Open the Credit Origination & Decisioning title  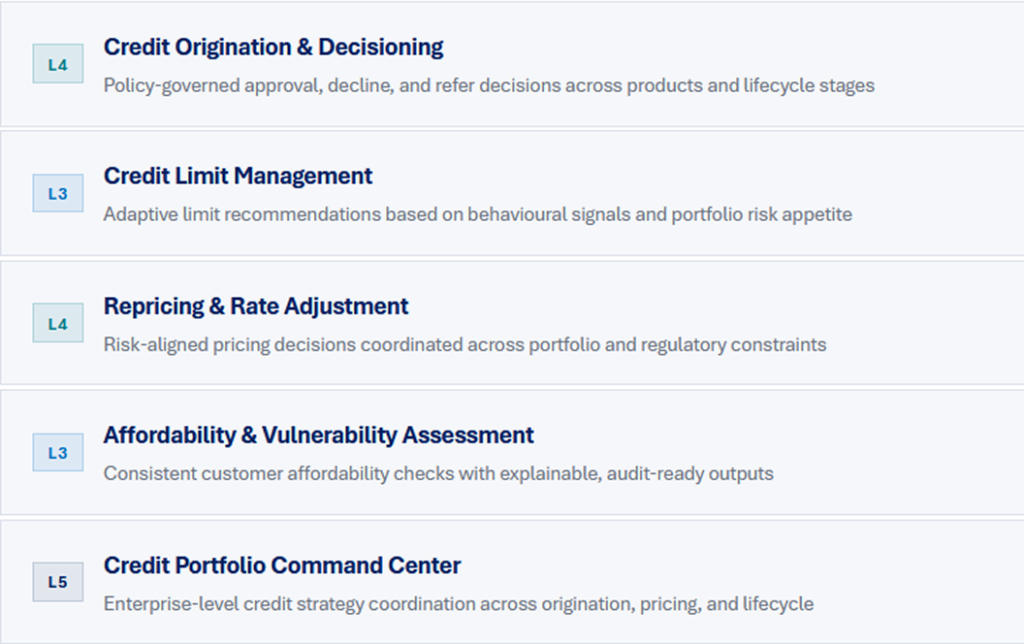(x=273, y=47)
